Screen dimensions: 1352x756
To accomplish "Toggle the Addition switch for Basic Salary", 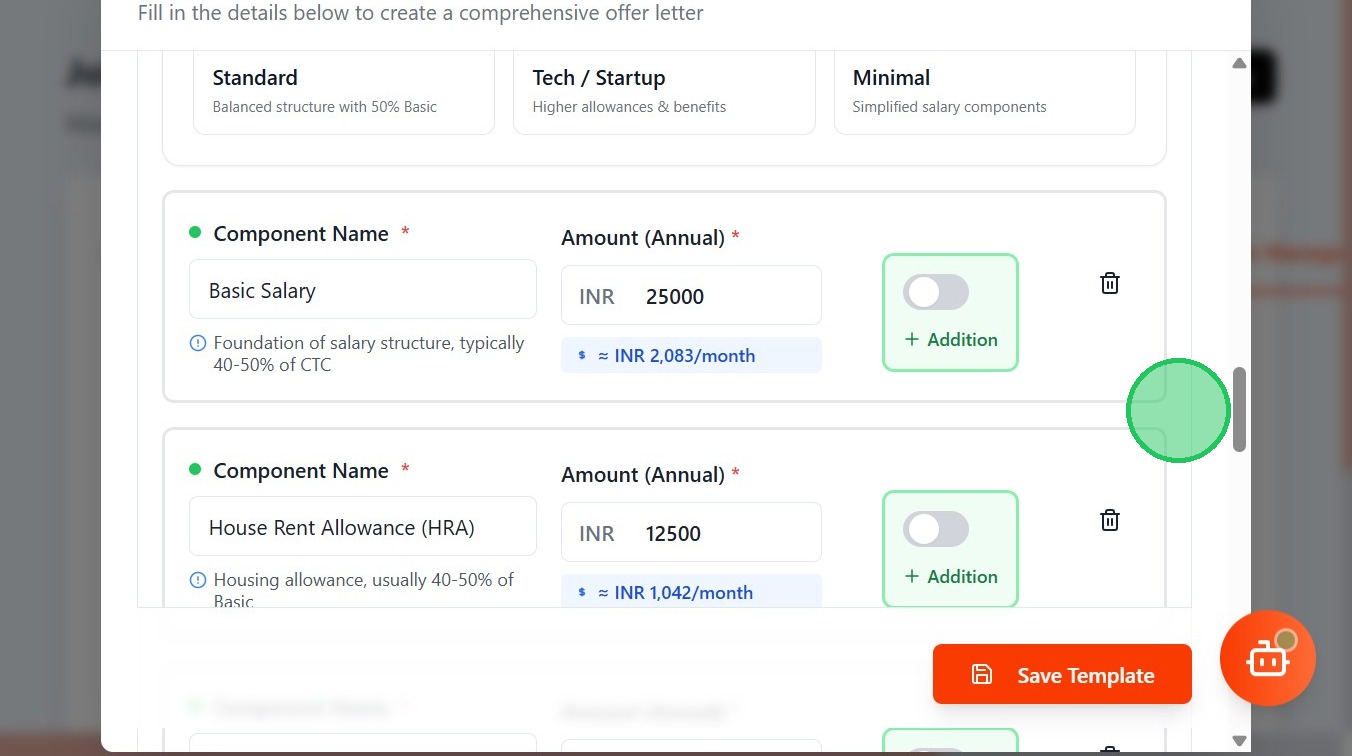I will (936, 293).
